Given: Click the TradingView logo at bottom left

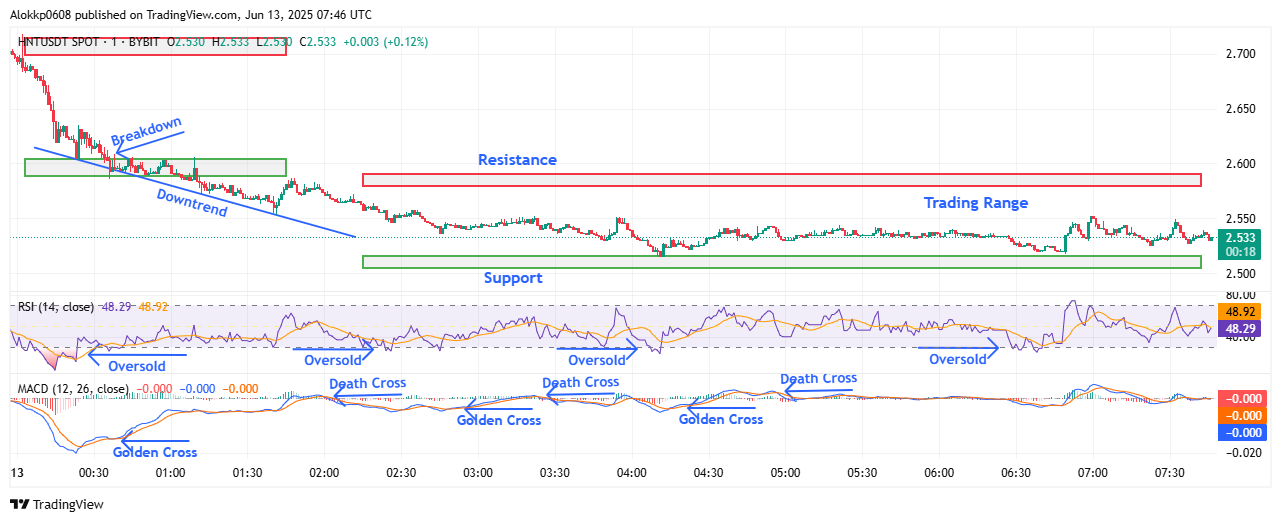Looking at the screenshot, I should tap(56, 505).
